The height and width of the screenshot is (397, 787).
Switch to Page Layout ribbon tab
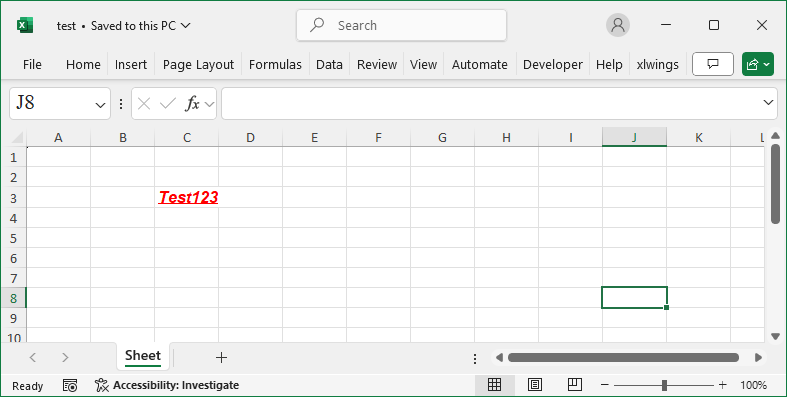click(x=198, y=65)
